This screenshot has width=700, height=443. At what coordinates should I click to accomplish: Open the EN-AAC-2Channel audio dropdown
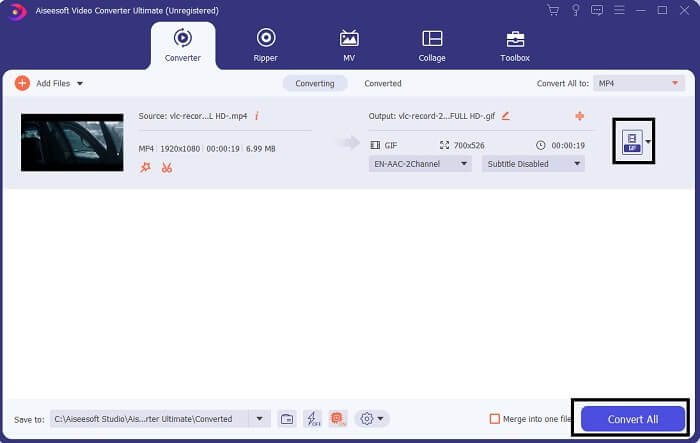tap(421, 164)
